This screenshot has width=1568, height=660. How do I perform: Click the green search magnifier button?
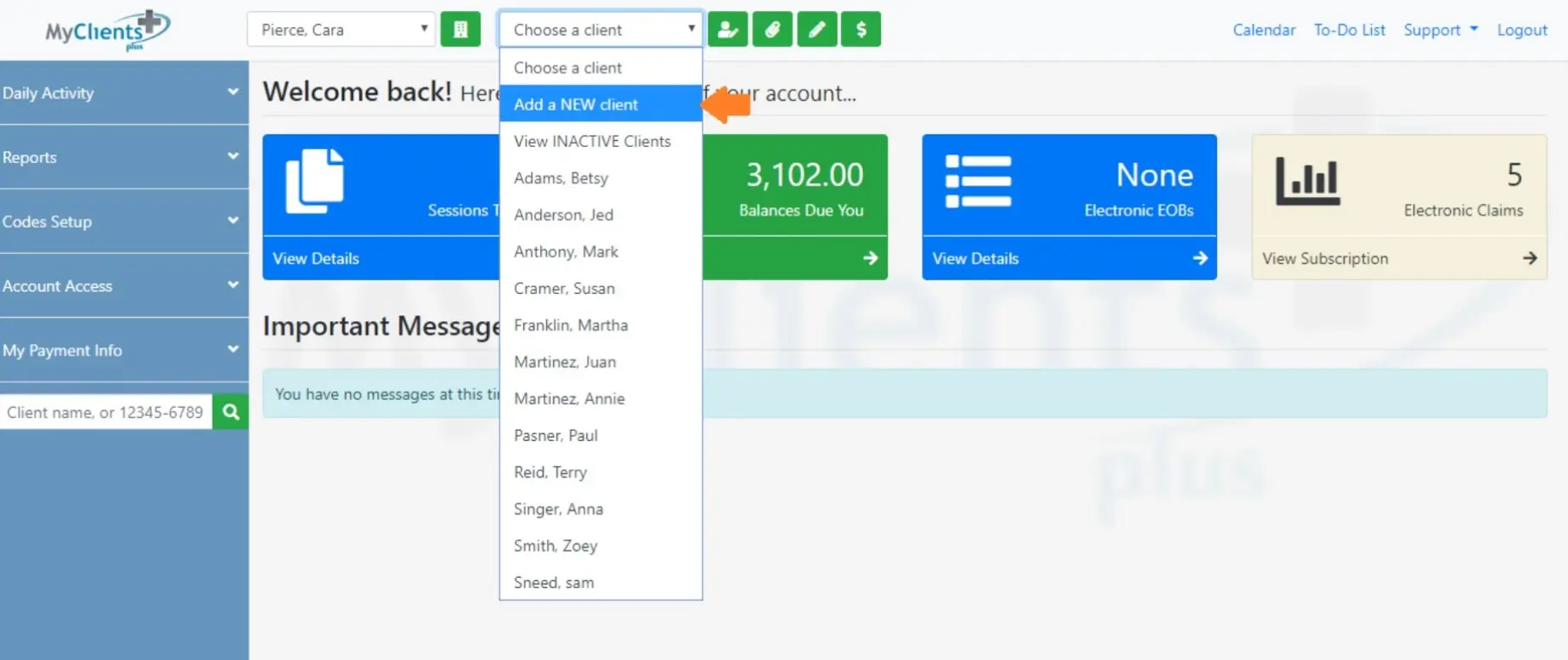[230, 412]
